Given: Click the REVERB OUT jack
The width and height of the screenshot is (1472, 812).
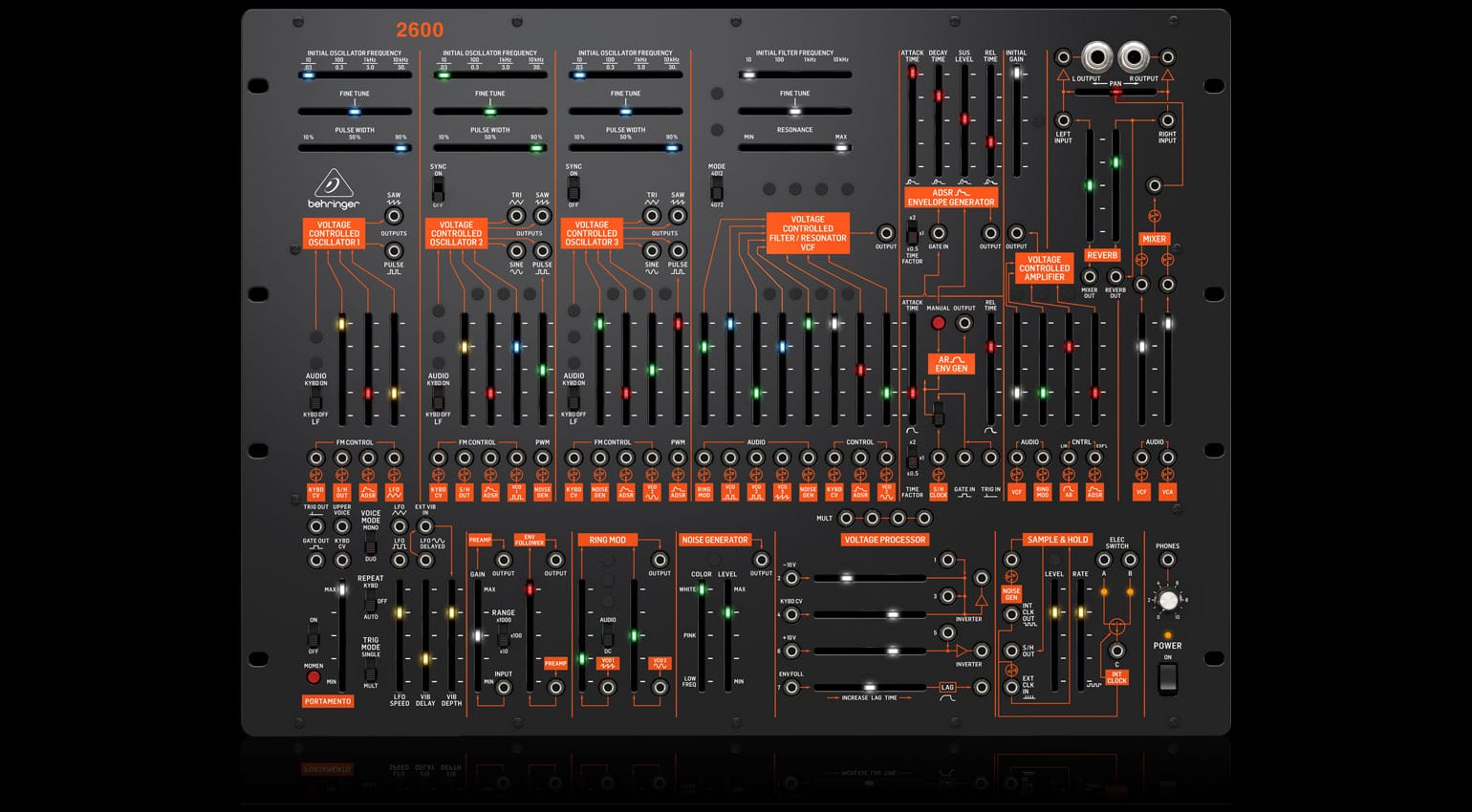Looking at the screenshot, I should point(1115,276).
